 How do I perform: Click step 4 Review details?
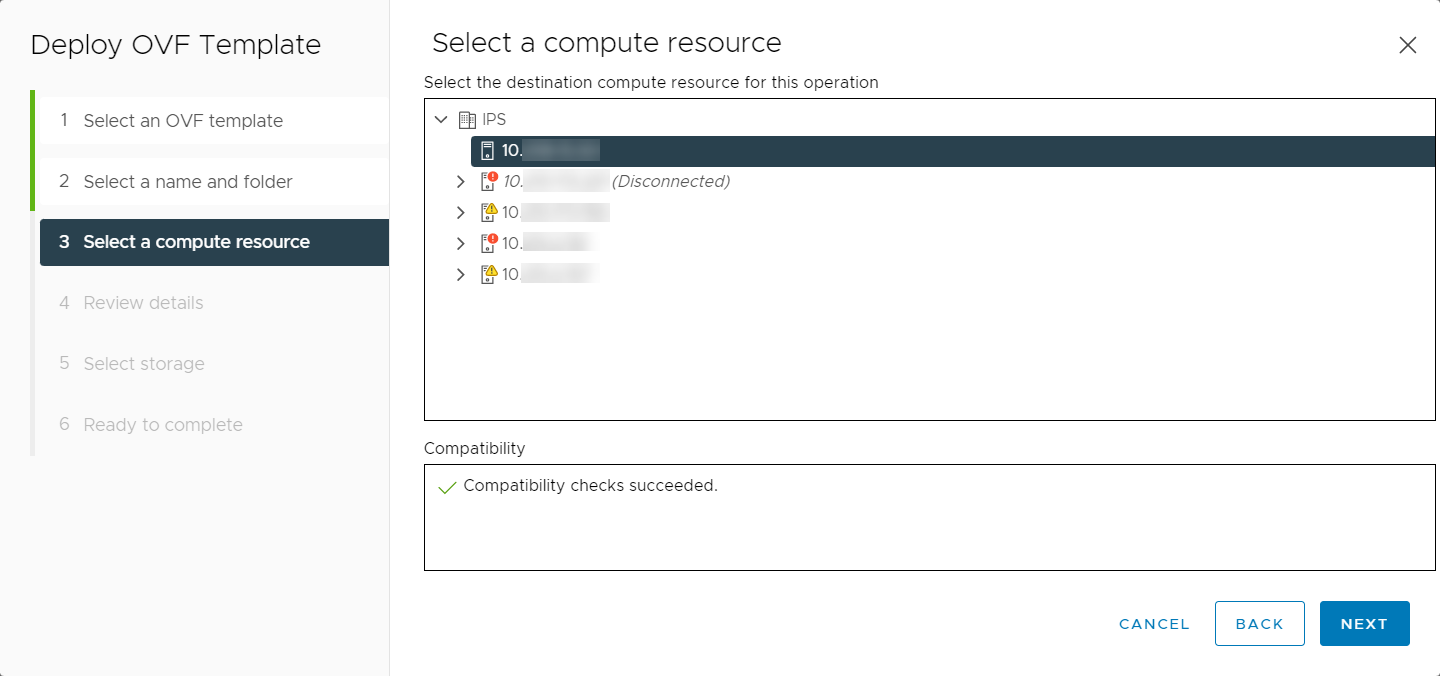pos(213,303)
